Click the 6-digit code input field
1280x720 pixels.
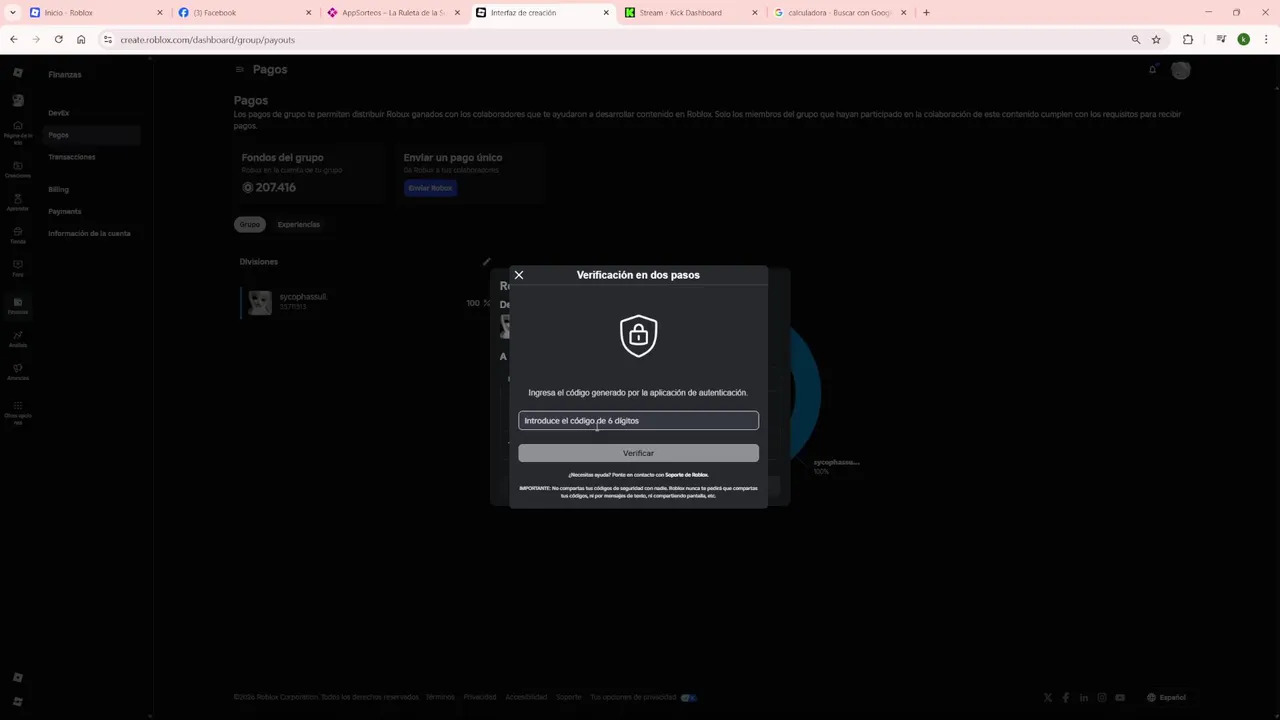coord(638,421)
